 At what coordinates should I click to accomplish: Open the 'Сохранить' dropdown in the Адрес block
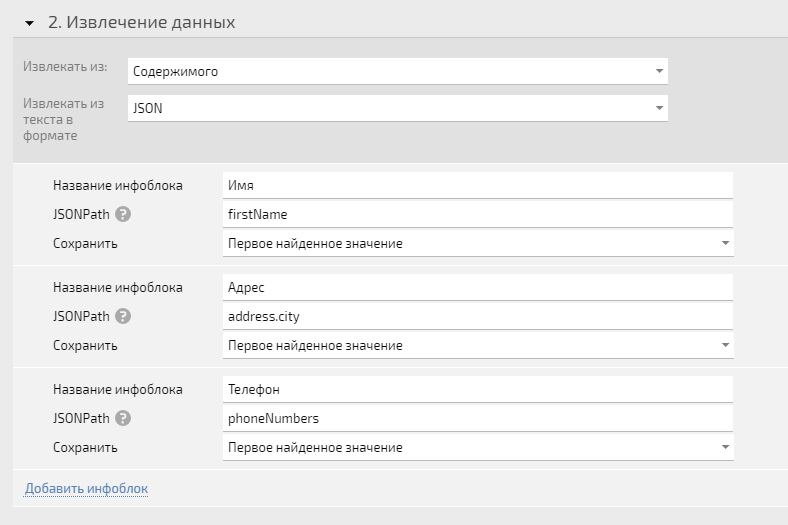pos(478,345)
